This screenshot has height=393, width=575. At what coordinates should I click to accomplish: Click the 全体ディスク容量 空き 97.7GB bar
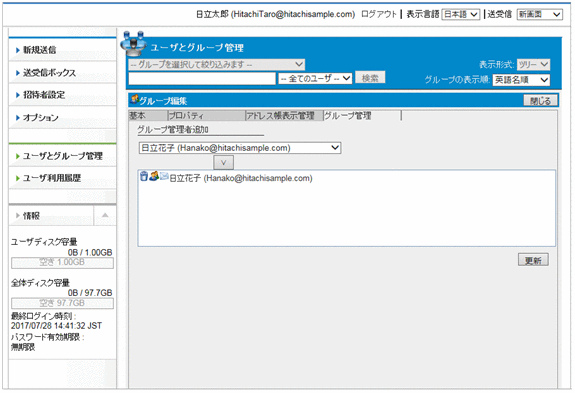(62, 303)
